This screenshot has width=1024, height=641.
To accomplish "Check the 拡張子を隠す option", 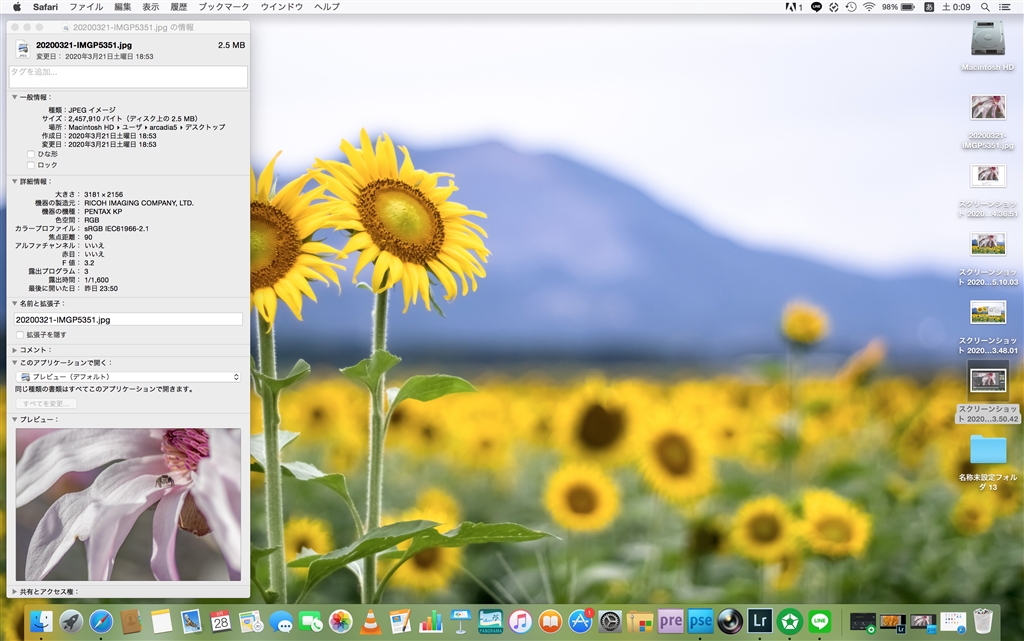I will click(21, 335).
